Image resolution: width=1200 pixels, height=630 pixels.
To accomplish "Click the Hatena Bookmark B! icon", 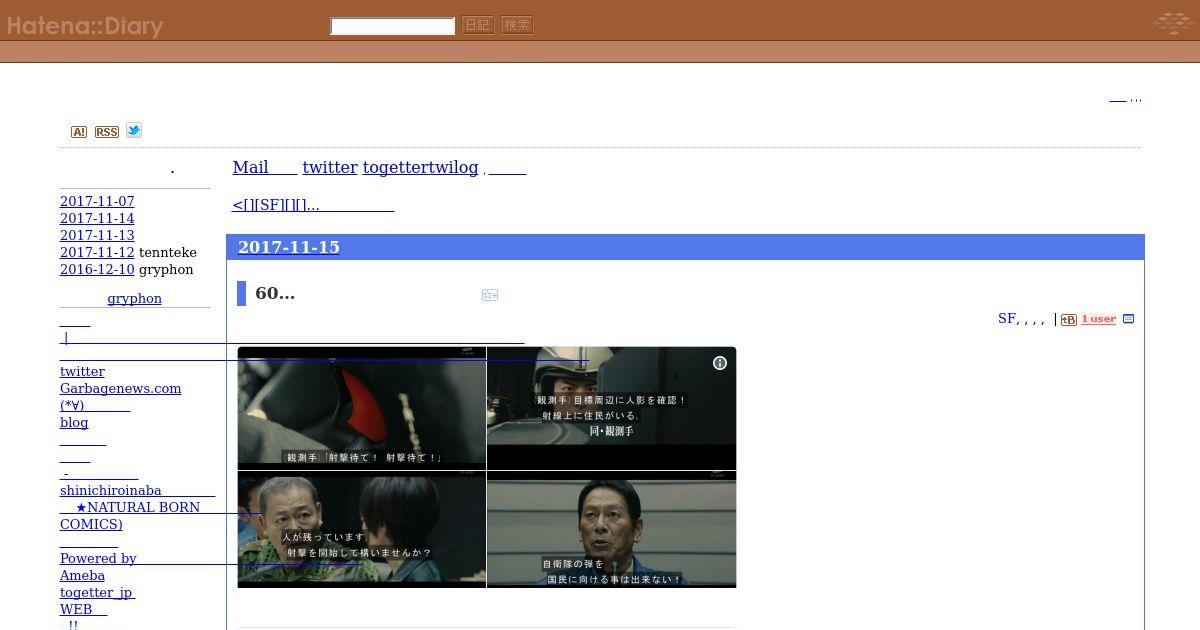I will coord(1069,320).
